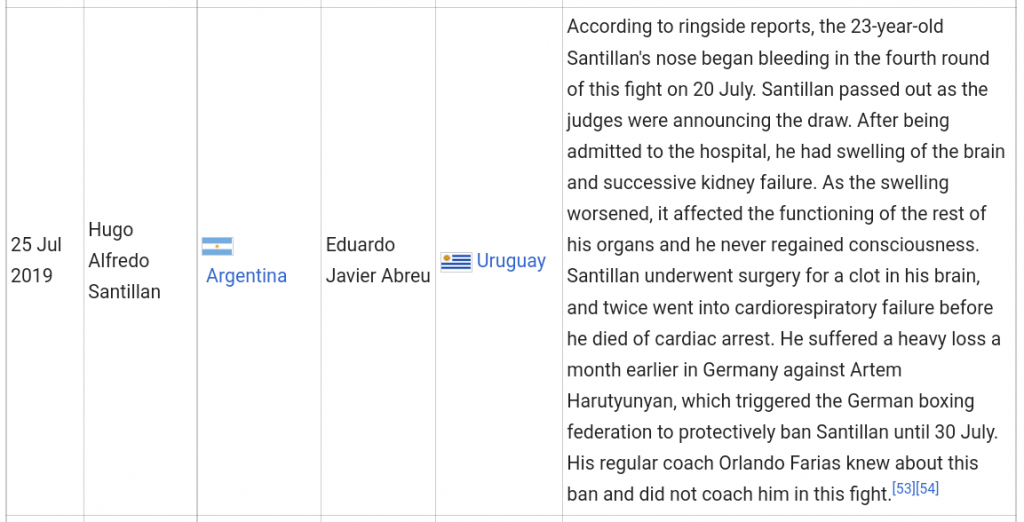The image size is (1024, 522).
Task: Open citation reference [54]
Action: coord(927,488)
